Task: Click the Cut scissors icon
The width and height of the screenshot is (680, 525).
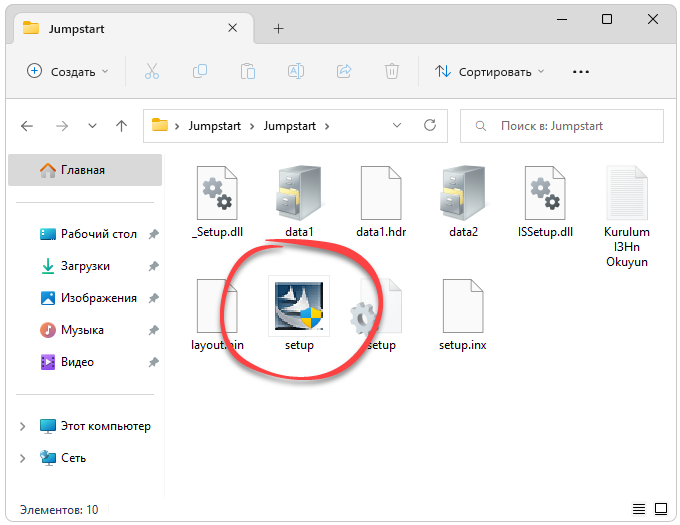Action: [152, 71]
